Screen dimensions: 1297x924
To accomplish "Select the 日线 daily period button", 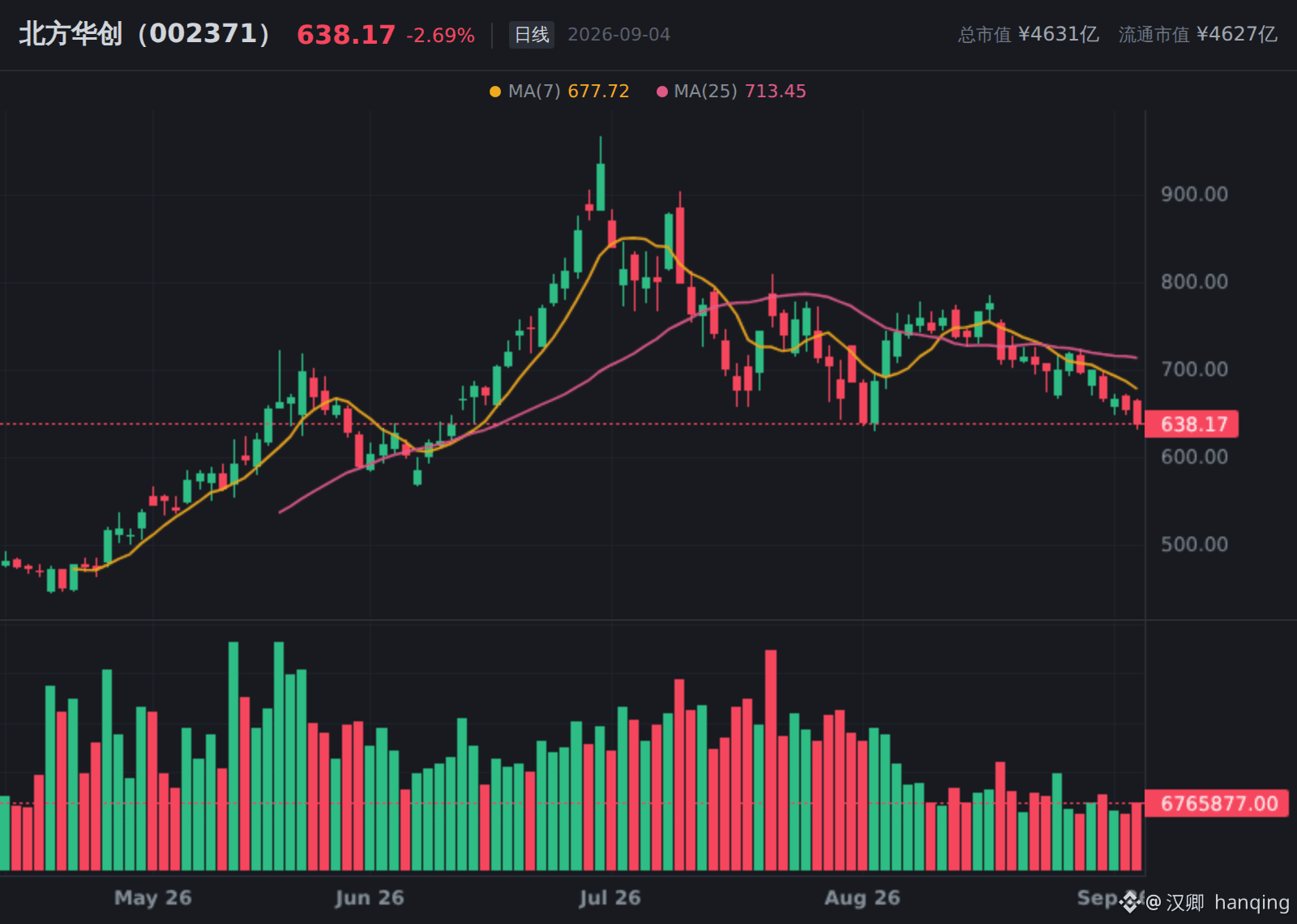I will click(532, 35).
